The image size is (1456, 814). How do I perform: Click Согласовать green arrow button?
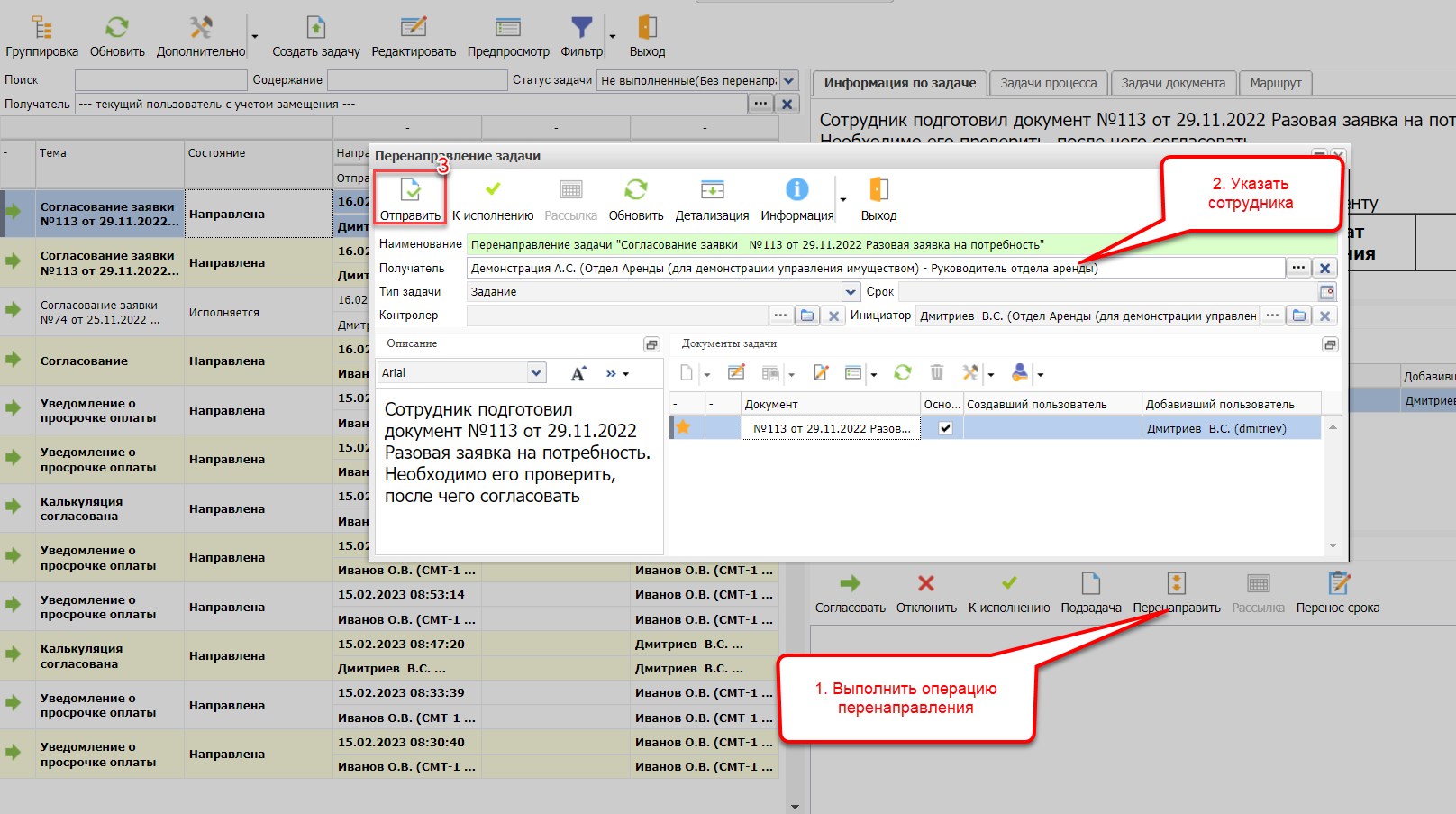click(x=850, y=584)
